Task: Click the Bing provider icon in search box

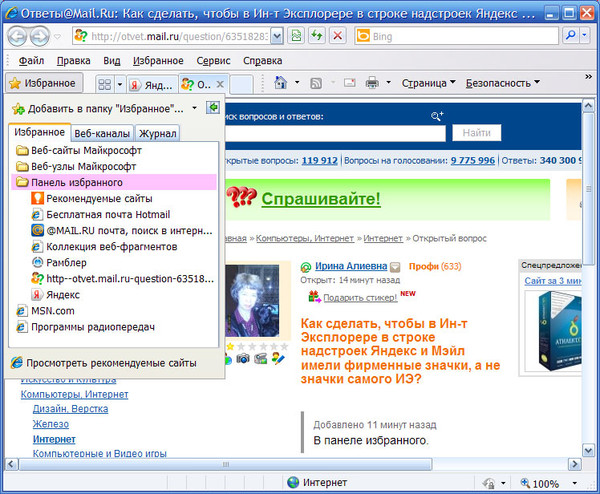Action: tap(363, 36)
